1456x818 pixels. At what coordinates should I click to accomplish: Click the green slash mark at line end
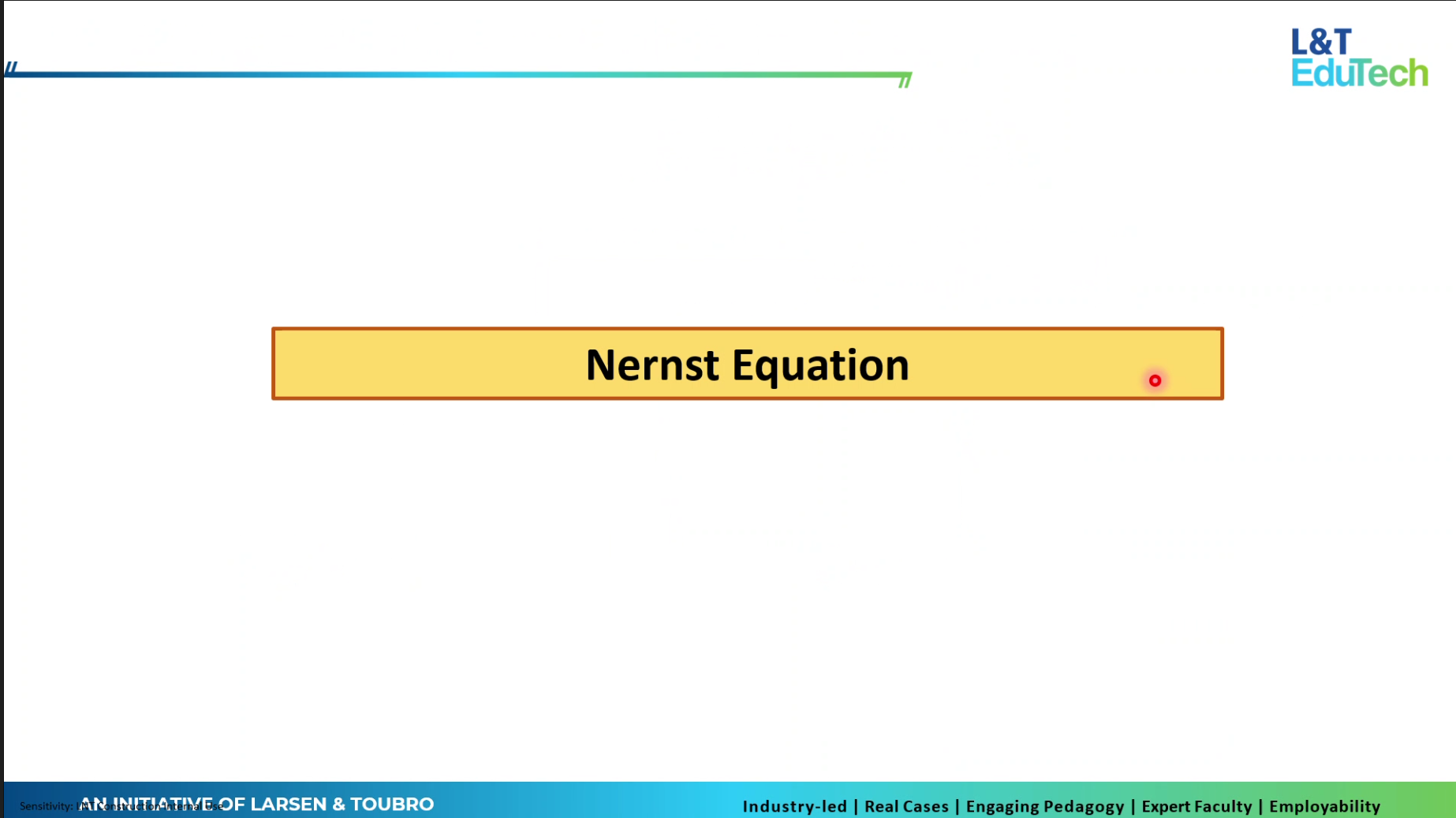click(x=905, y=80)
